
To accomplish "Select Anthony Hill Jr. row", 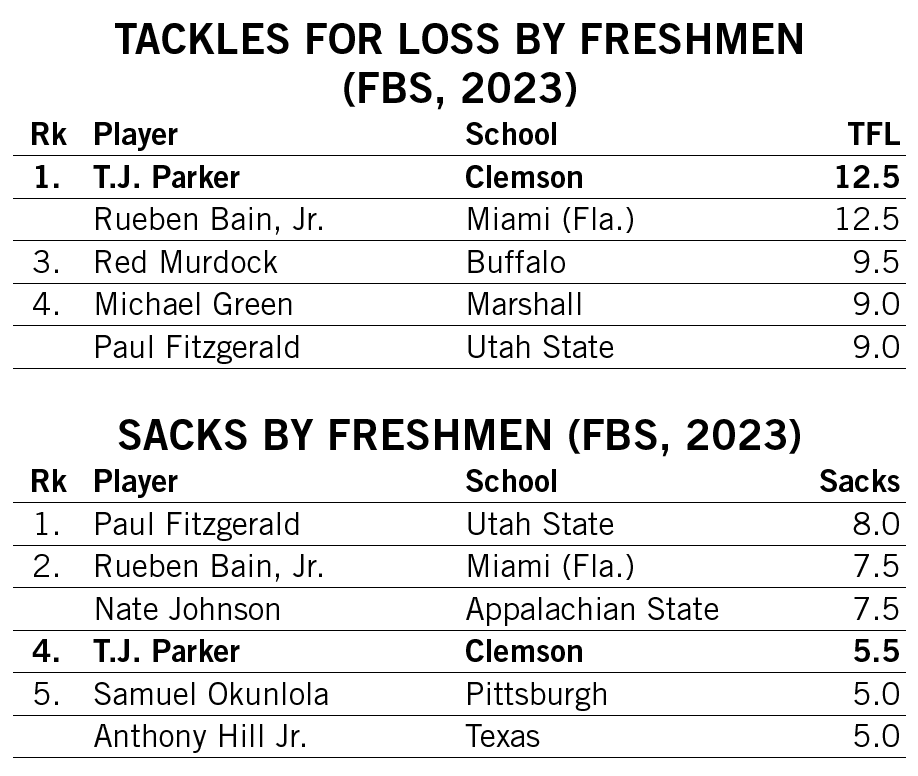I will [x=460, y=737].
